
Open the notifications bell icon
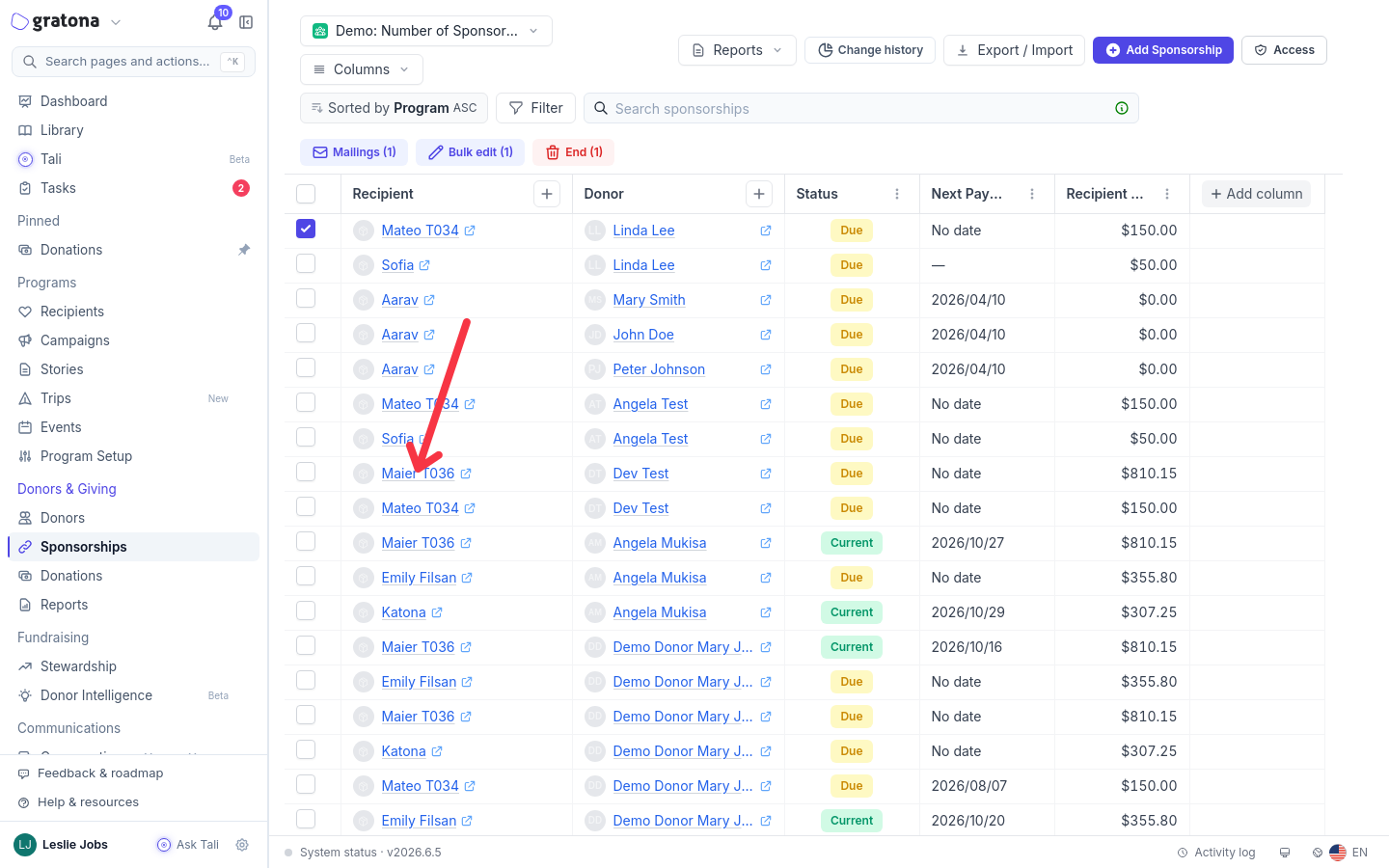(x=215, y=21)
